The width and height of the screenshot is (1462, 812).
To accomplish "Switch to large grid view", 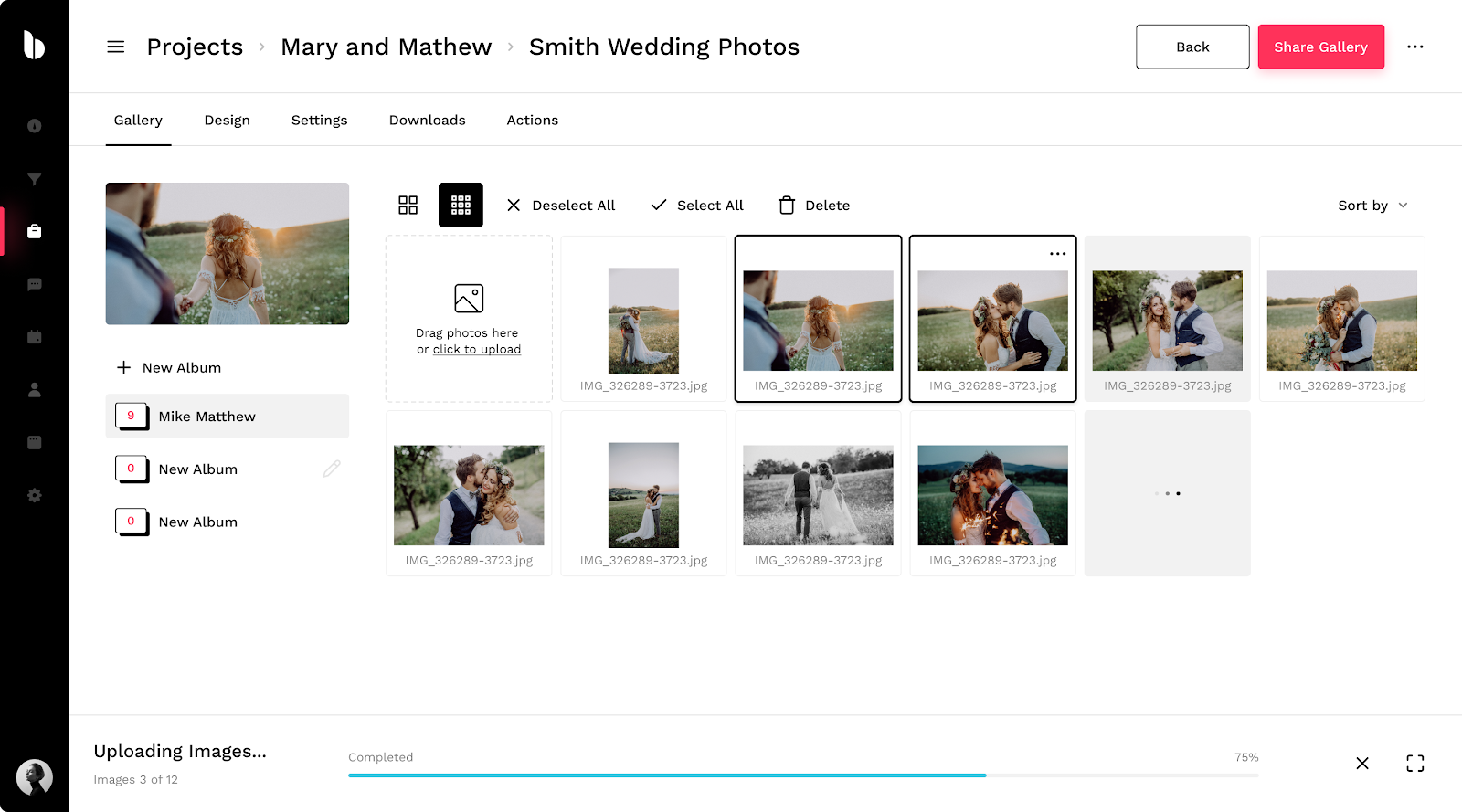I will click(408, 206).
